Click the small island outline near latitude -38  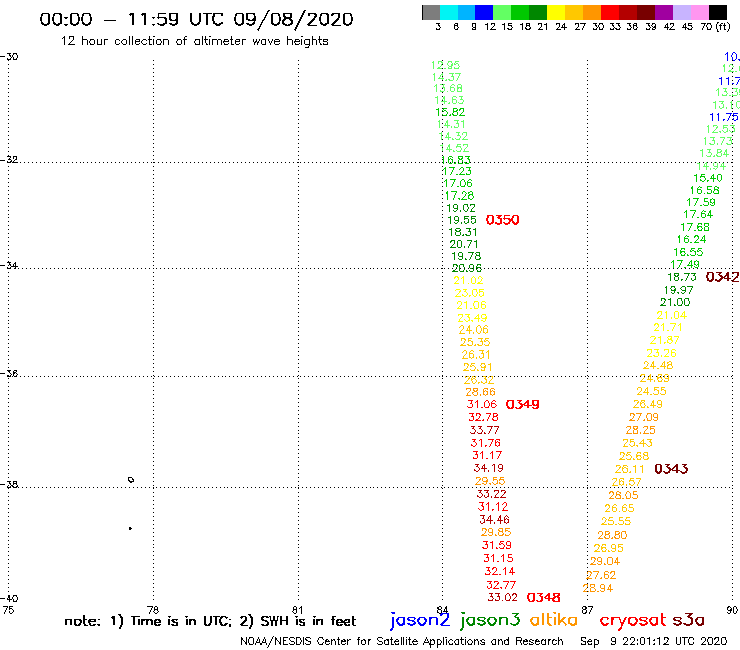pos(131,480)
